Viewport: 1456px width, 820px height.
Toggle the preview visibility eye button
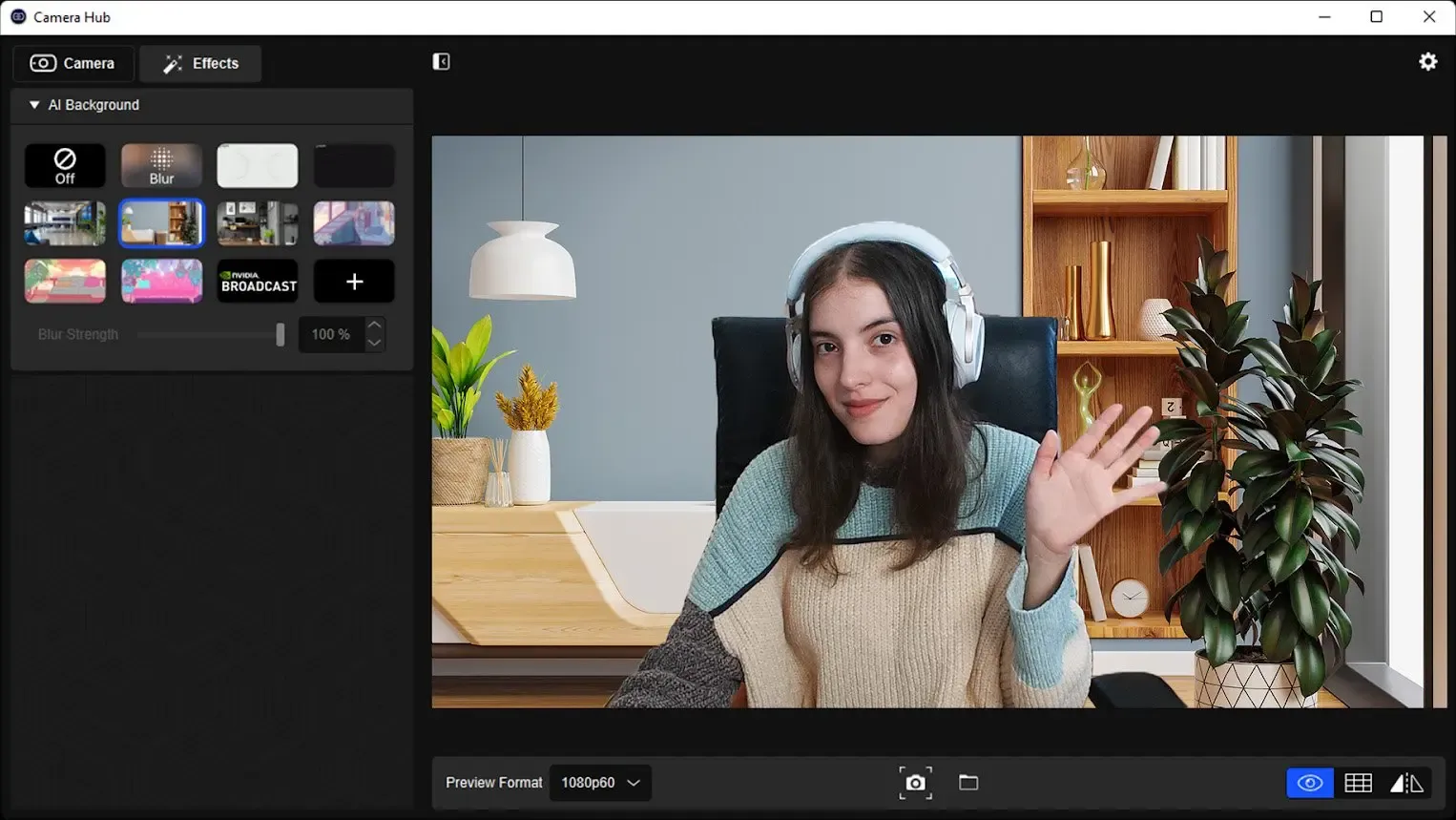coord(1309,784)
